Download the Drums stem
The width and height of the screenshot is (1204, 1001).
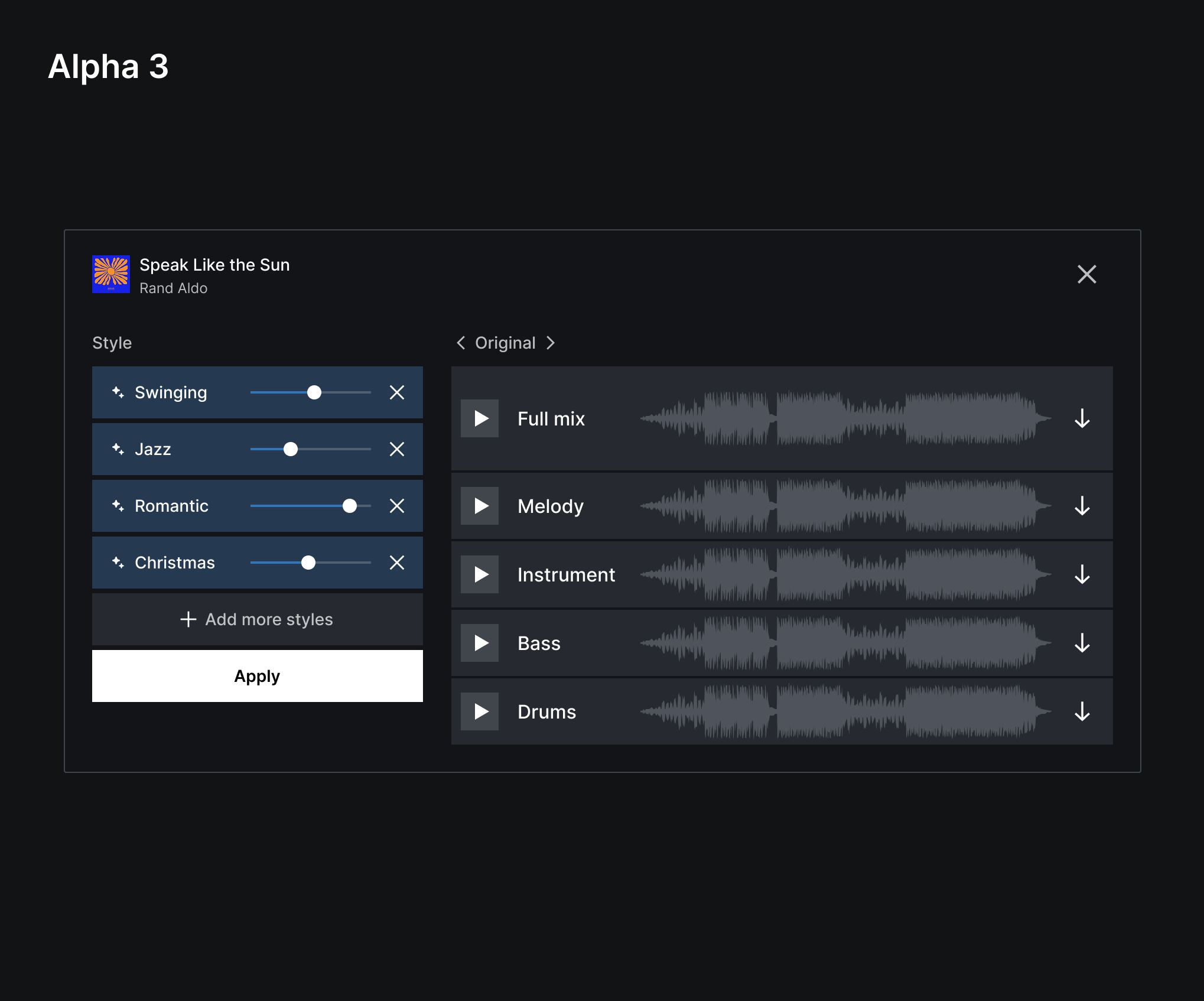[x=1082, y=711]
